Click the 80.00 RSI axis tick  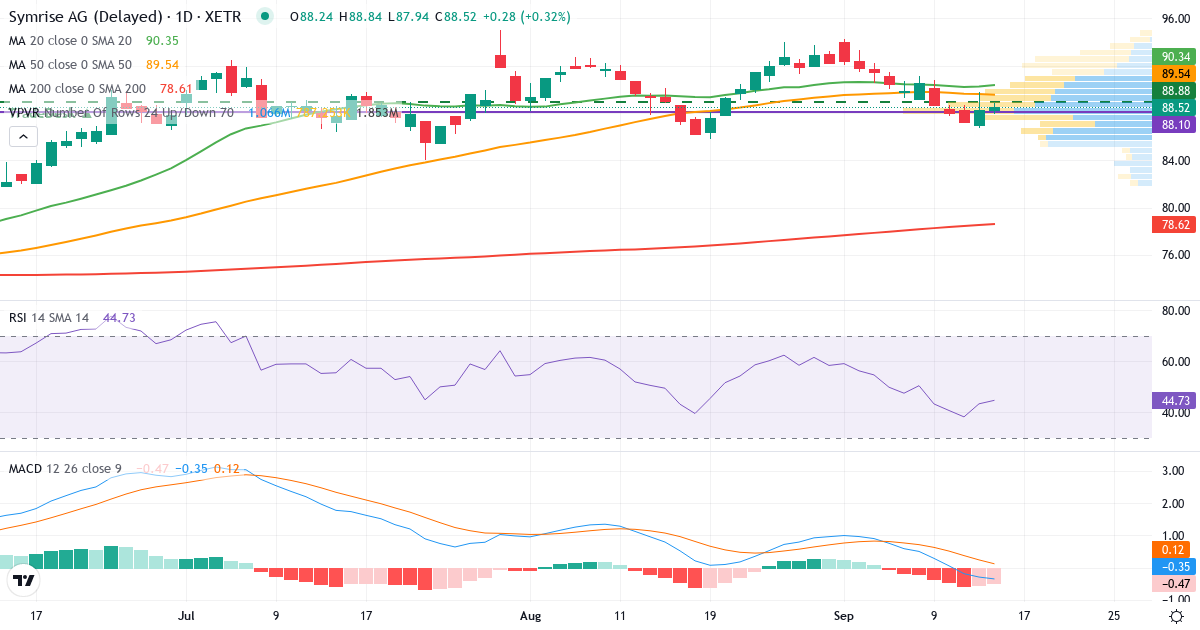1174,311
